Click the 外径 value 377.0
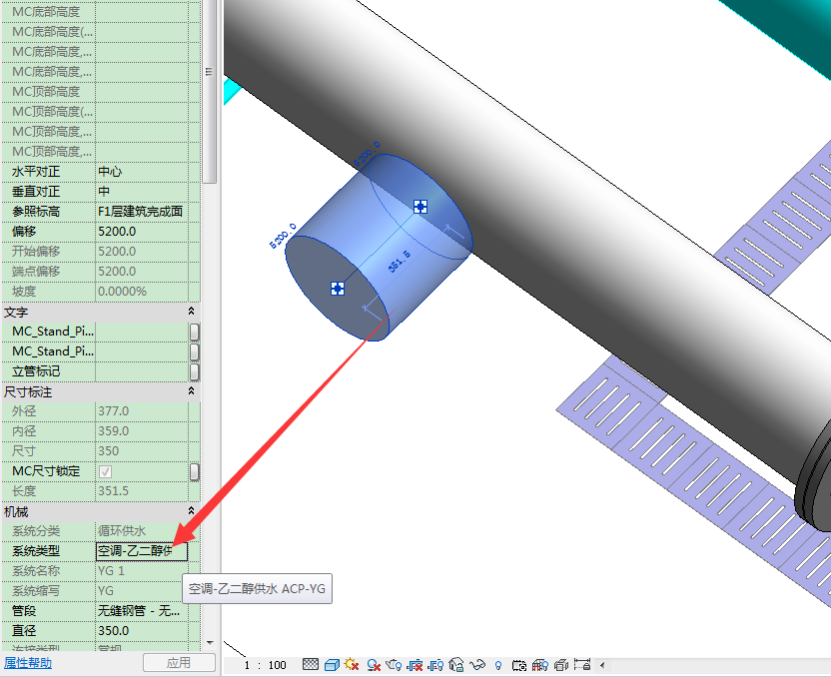831x677 pixels. tap(113, 411)
